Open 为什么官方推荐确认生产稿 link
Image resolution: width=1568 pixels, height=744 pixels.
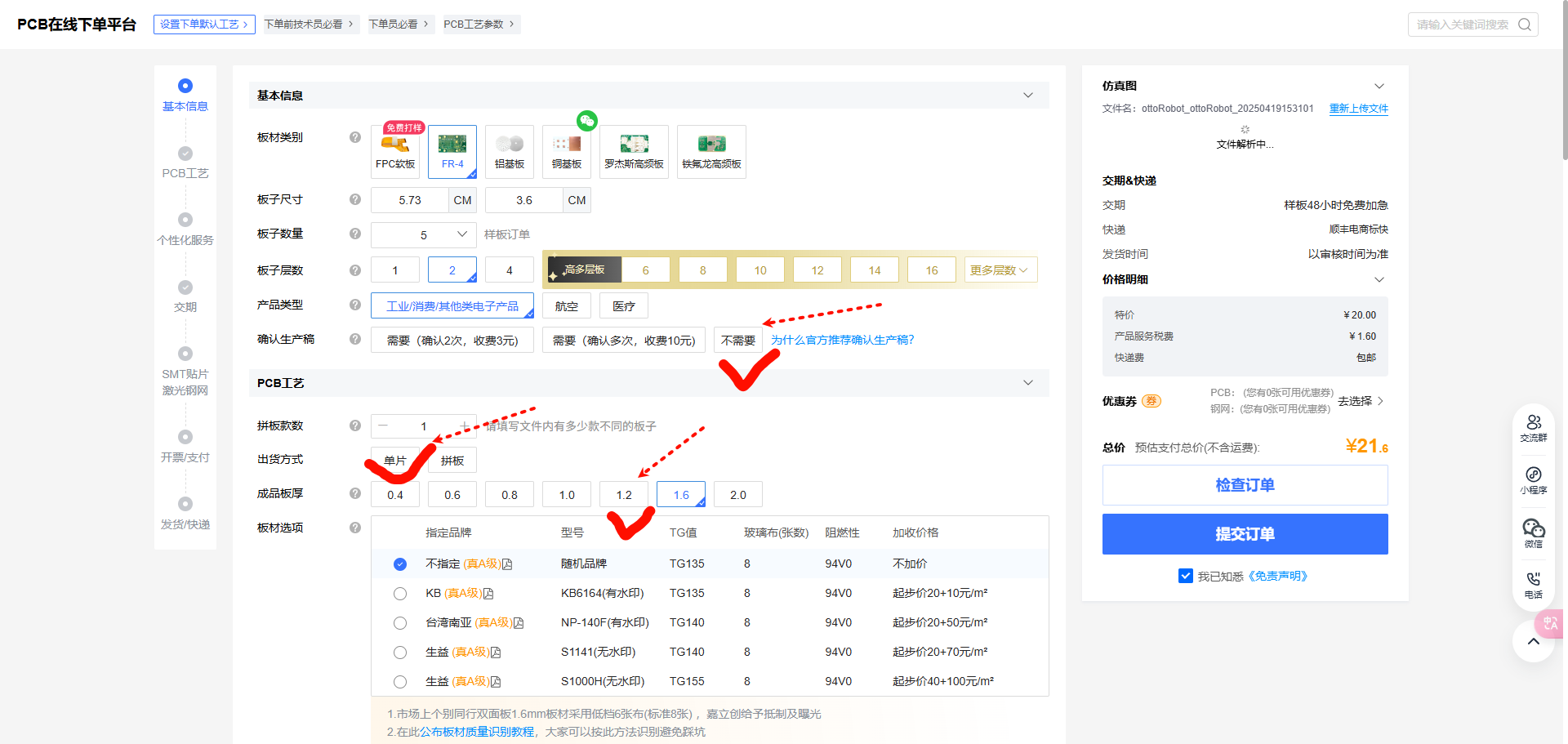pos(842,340)
